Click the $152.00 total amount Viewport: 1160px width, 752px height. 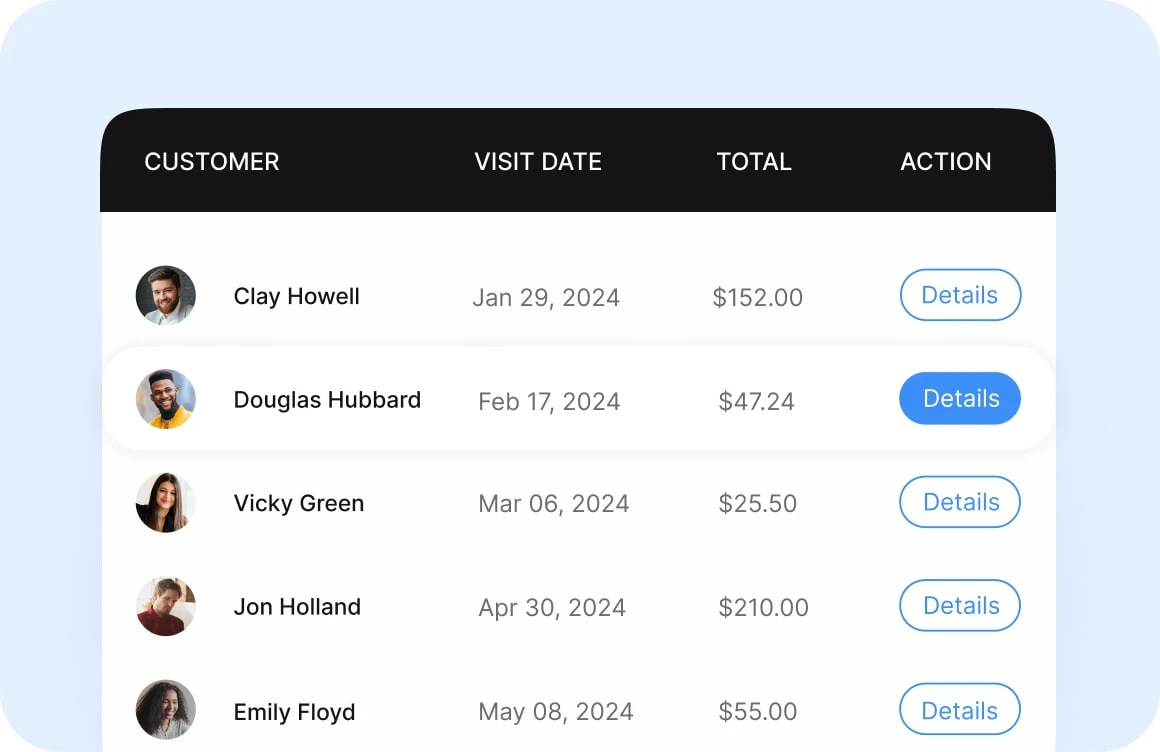click(x=758, y=298)
